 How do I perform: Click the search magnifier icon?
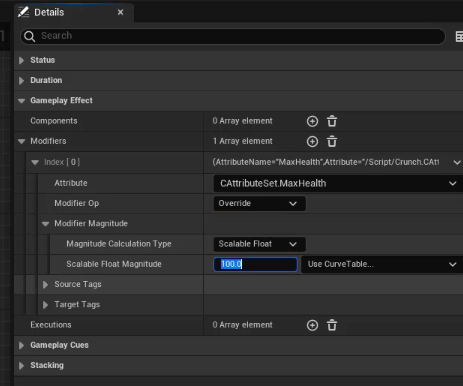point(29,36)
